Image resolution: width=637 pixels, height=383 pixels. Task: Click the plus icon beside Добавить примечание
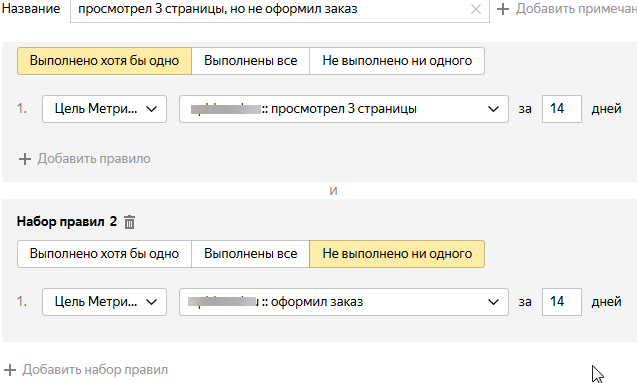pyautogui.click(x=503, y=9)
